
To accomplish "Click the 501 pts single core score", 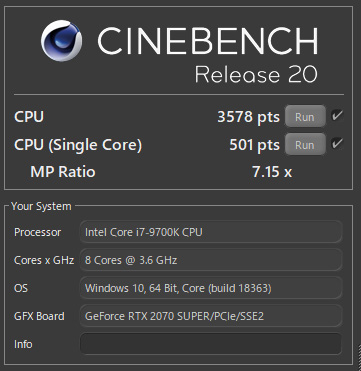I will (x=254, y=145).
